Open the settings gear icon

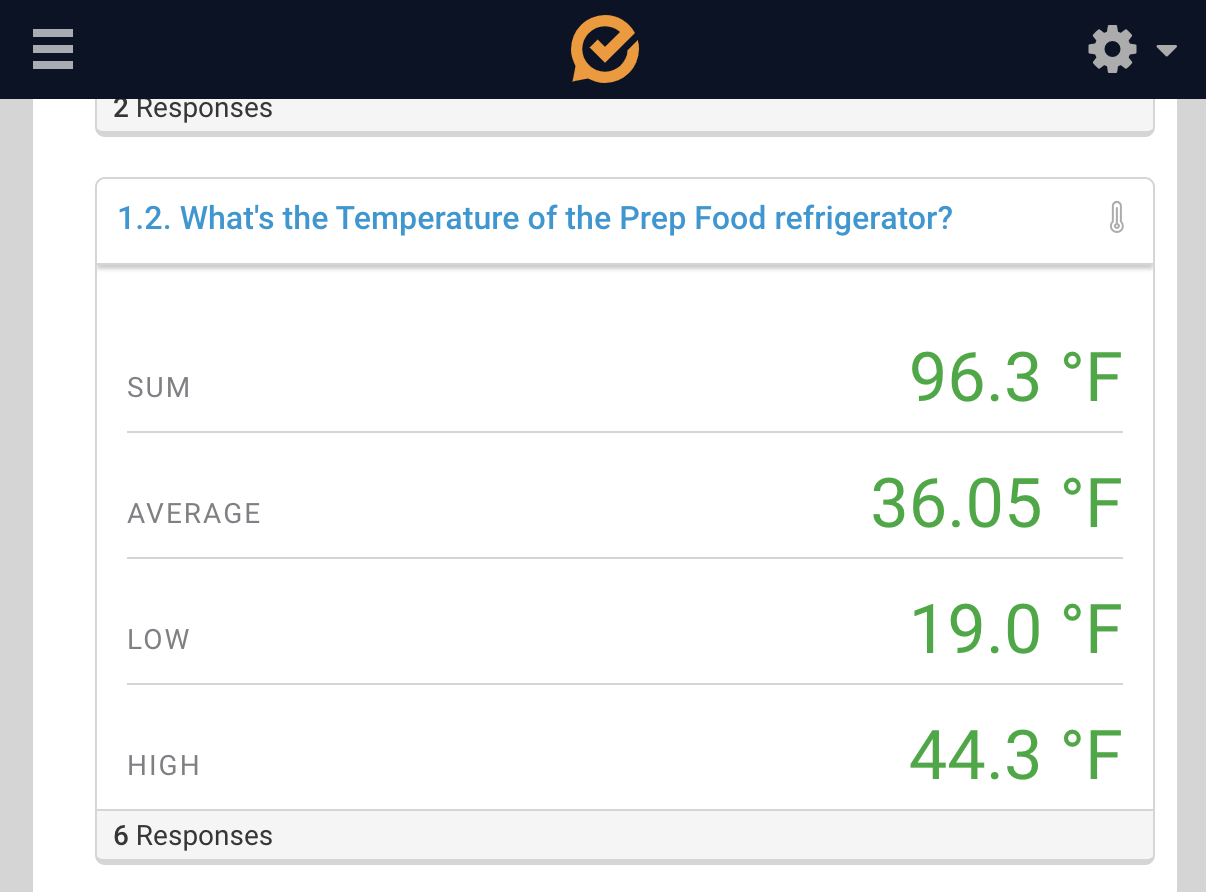[1112, 49]
